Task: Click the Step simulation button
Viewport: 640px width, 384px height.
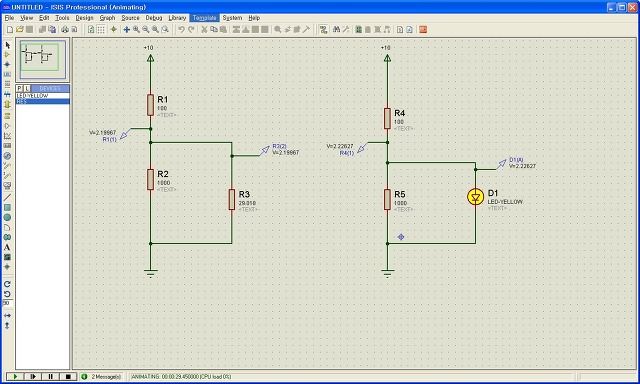Action: point(33,376)
